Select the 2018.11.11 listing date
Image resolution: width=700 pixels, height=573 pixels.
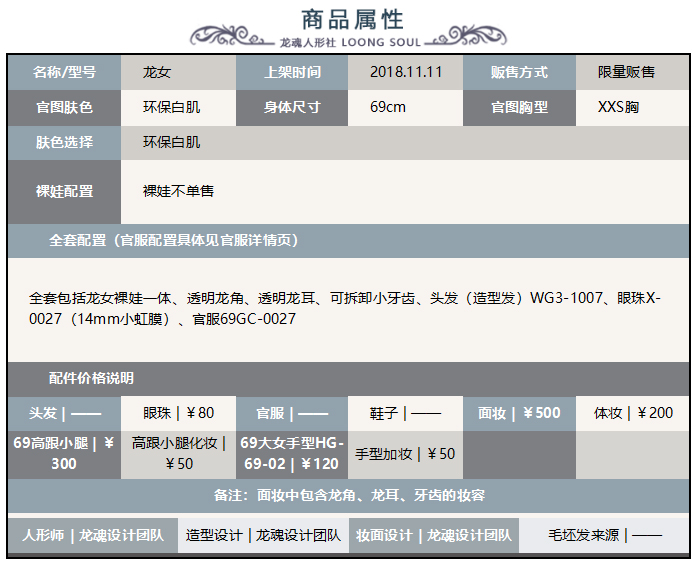[x=405, y=72]
